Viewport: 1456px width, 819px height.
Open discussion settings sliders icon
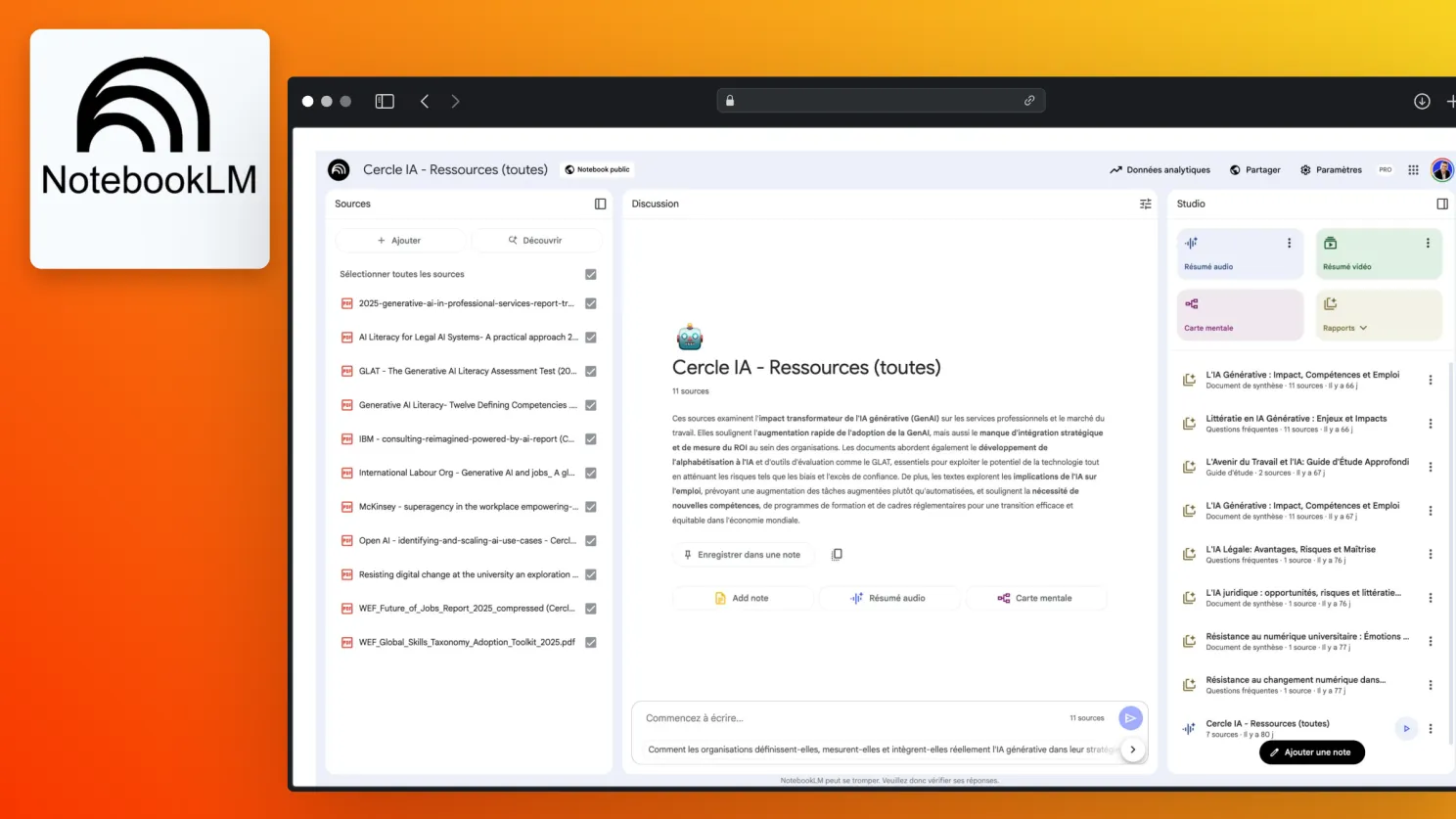click(x=1145, y=204)
